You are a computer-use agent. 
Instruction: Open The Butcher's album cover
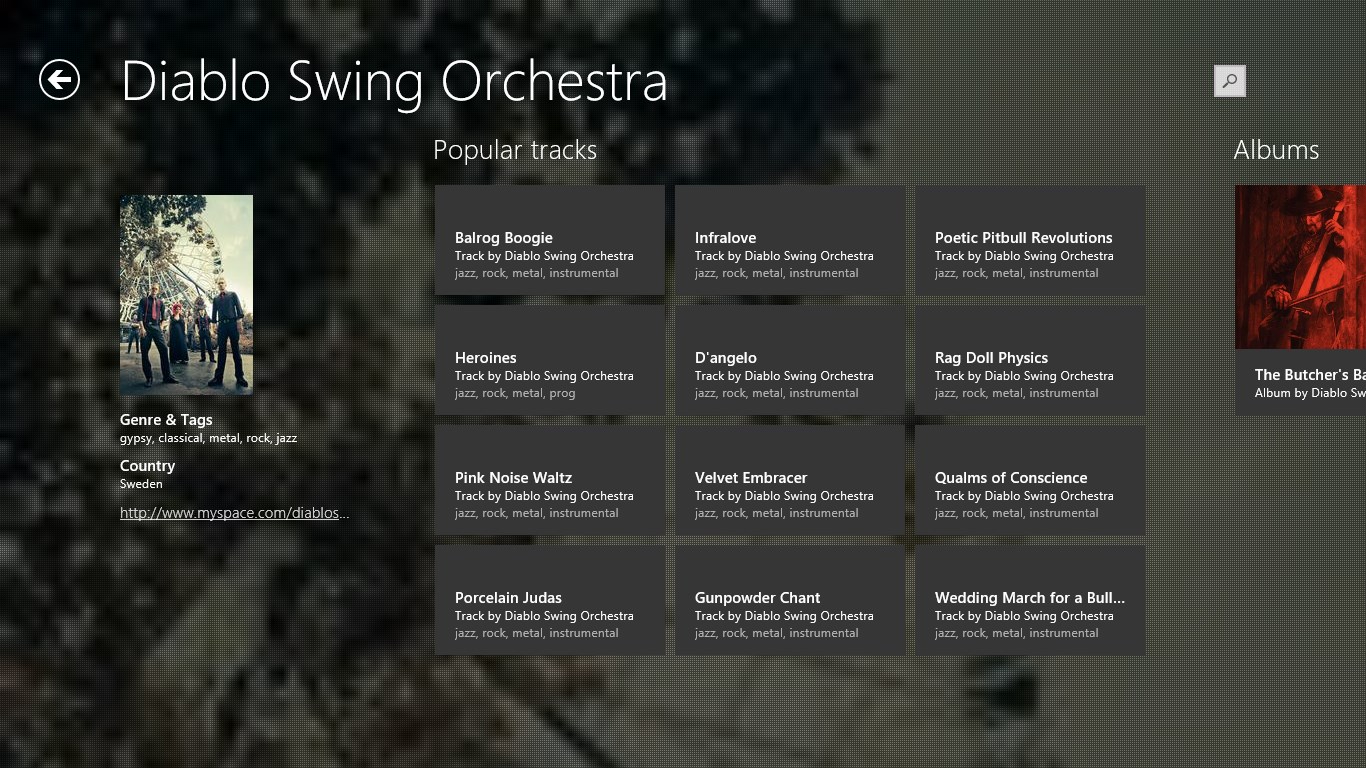(1300, 267)
